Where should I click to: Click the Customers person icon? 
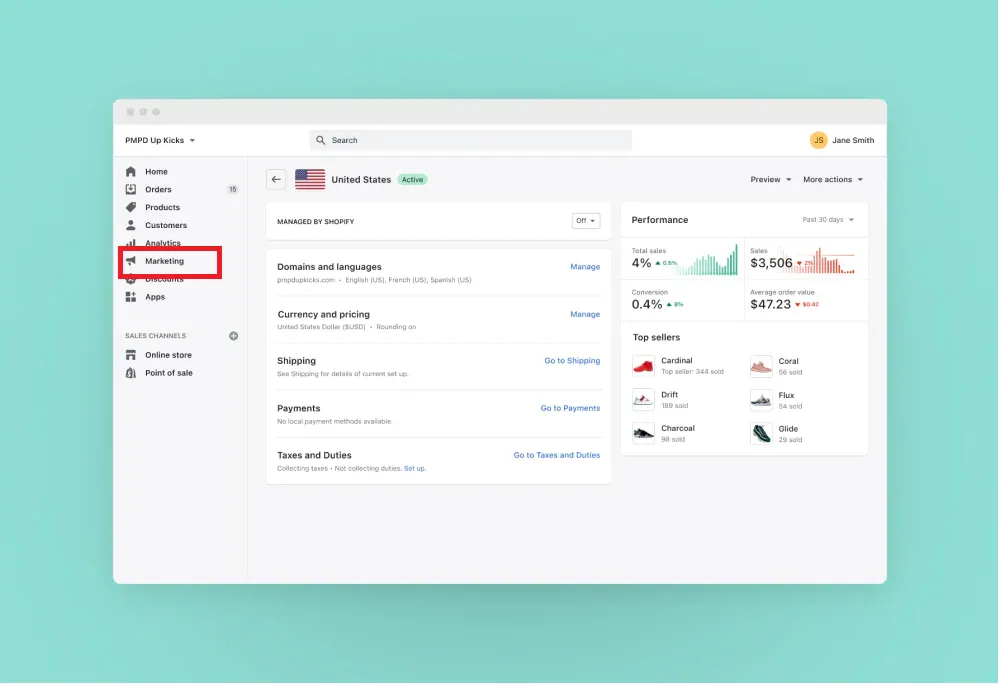pyautogui.click(x=131, y=226)
